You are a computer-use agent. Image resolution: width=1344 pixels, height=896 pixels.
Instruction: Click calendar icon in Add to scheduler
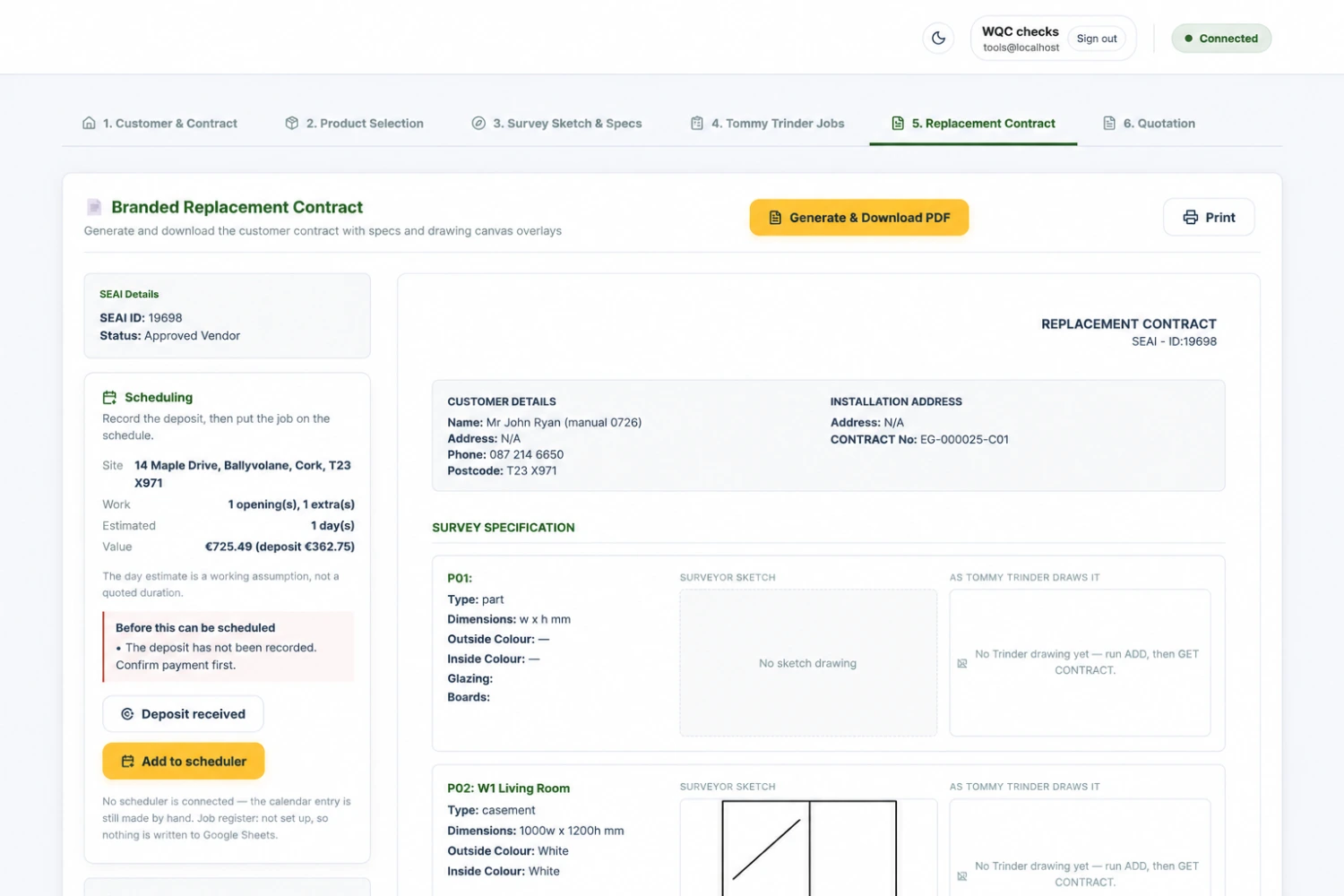[x=127, y=762]
